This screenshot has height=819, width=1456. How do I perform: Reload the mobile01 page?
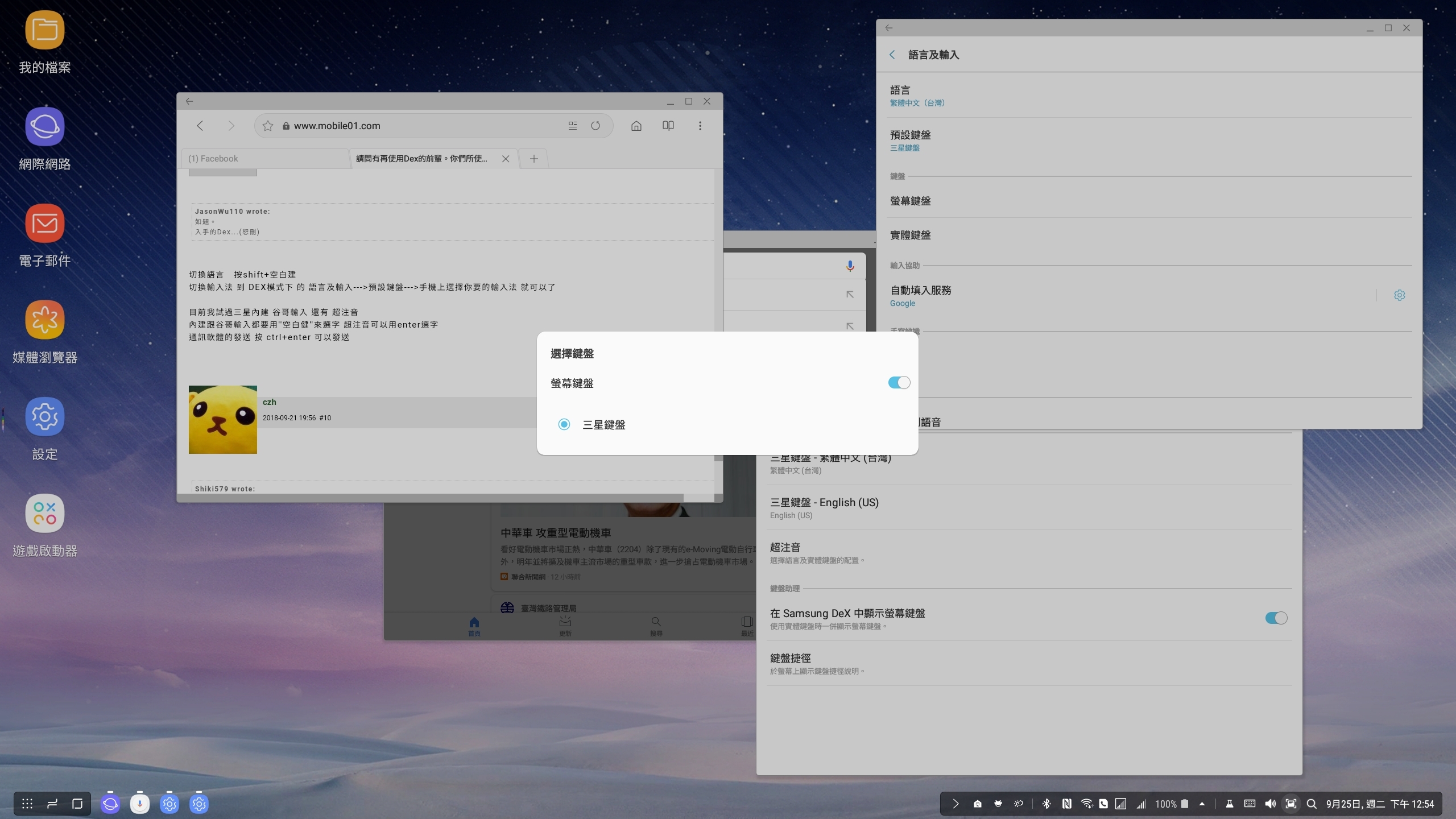[595, 126]
